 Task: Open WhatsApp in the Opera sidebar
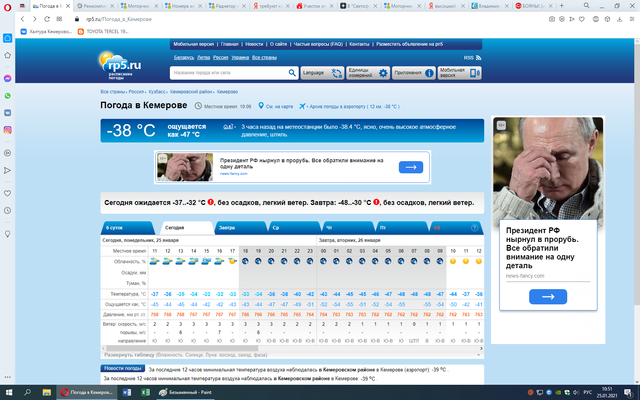(7, 96)
